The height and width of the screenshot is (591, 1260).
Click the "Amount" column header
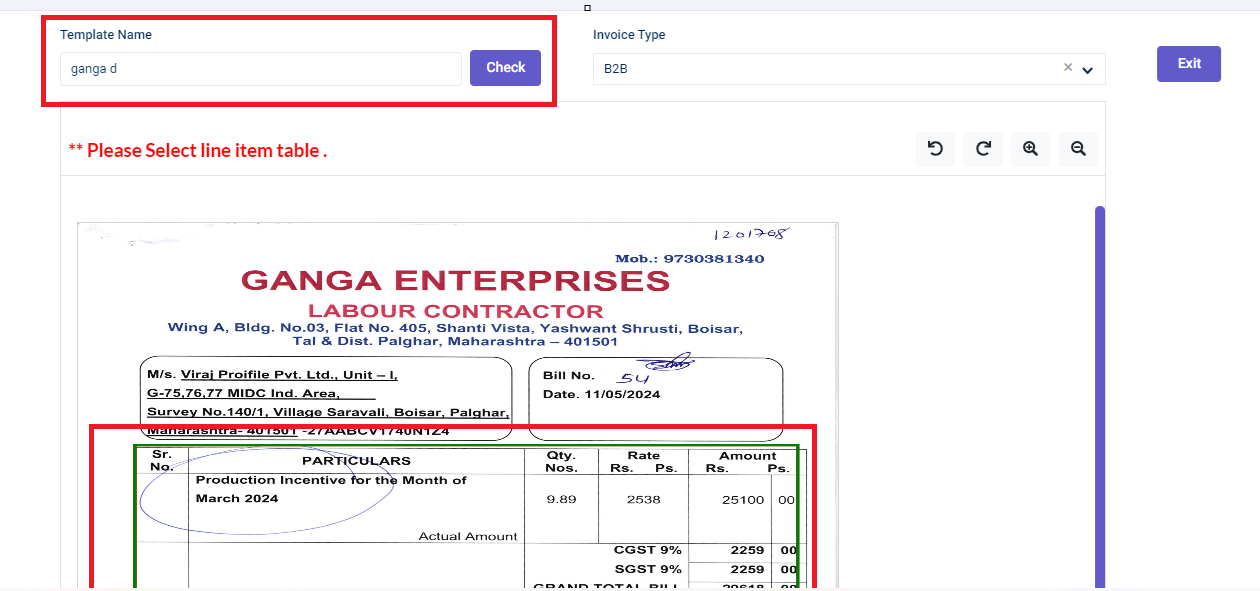[748, 456]
